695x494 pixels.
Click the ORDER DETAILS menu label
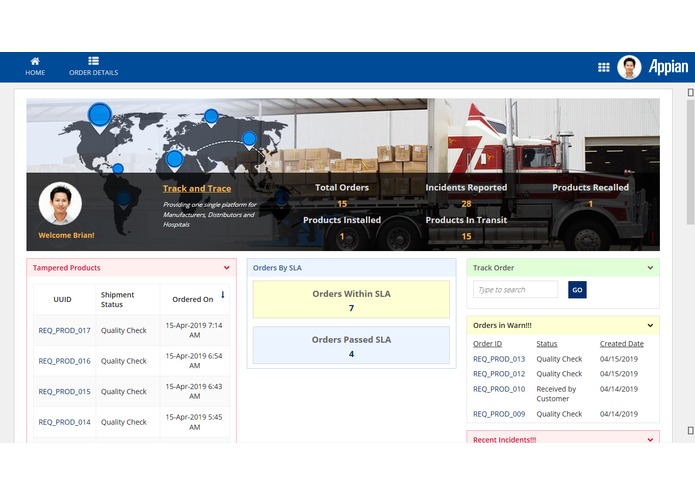click(x=94, y=73)
